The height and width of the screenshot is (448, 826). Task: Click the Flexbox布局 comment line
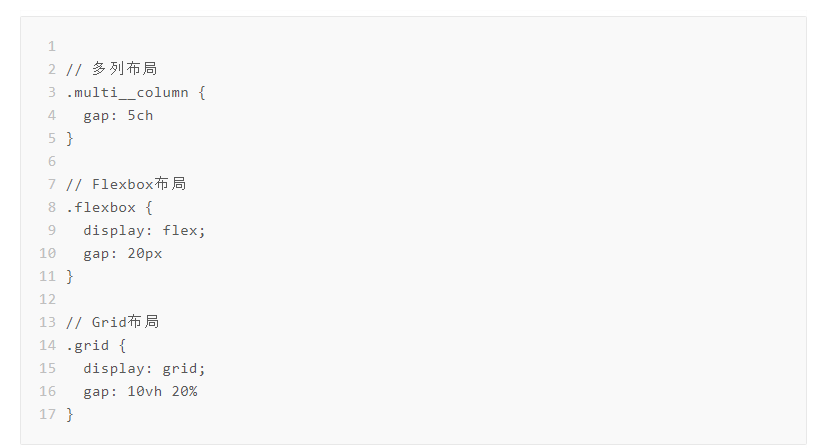click(126, 184)
